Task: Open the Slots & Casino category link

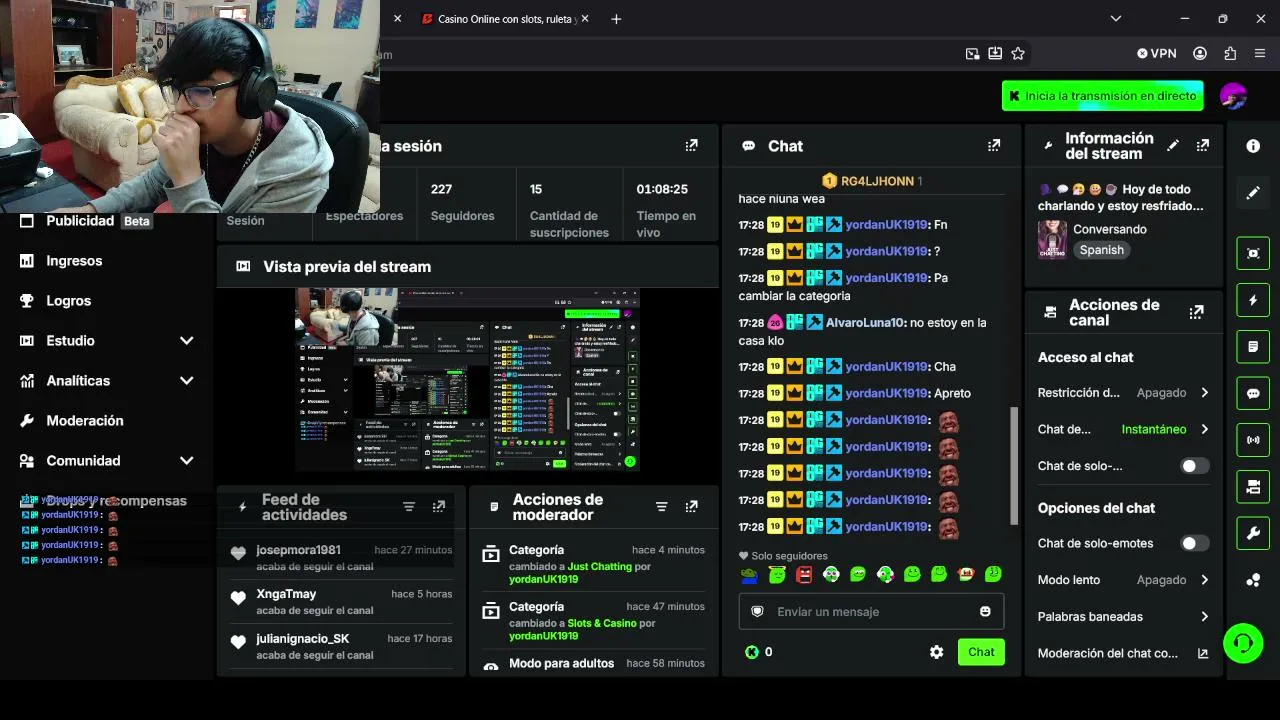Action: [602, 623]
